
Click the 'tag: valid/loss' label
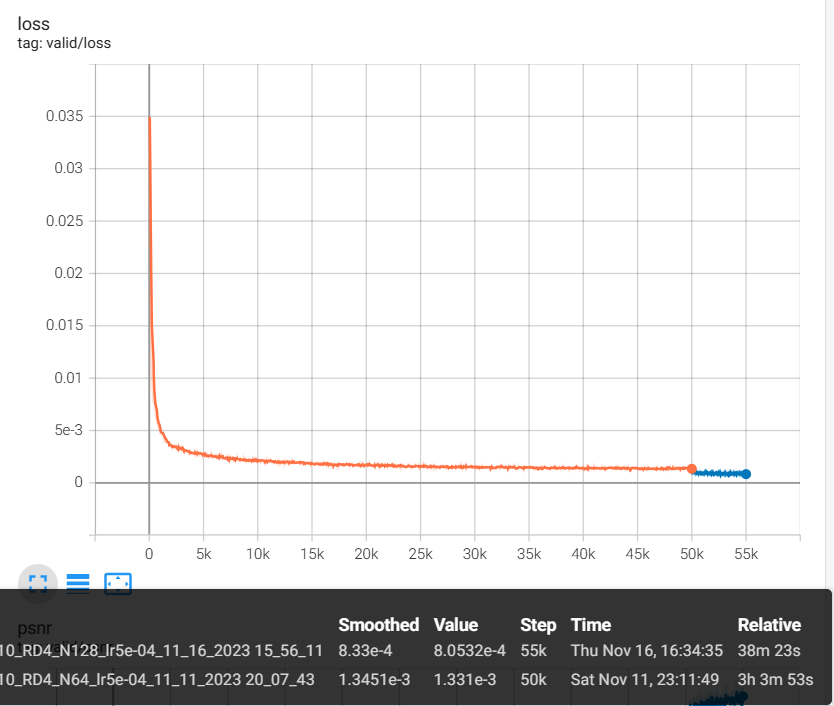[64, 43]
